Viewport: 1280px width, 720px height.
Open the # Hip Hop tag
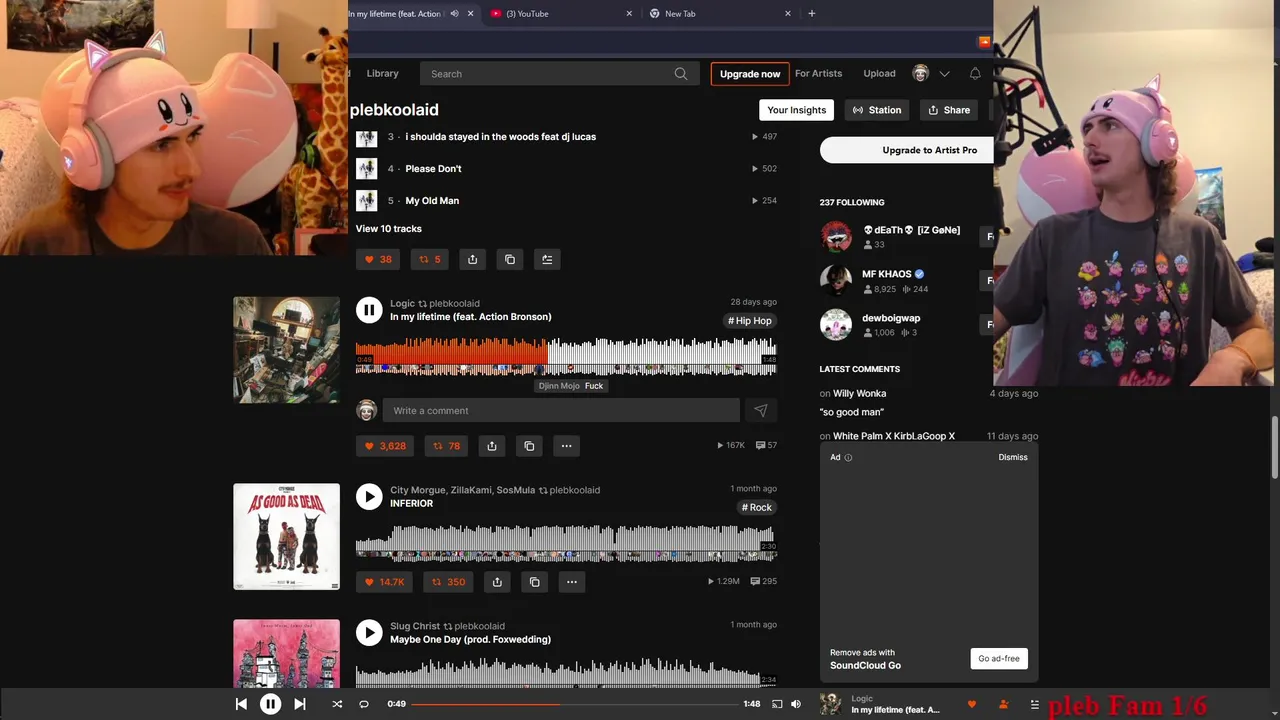[750, 321]
